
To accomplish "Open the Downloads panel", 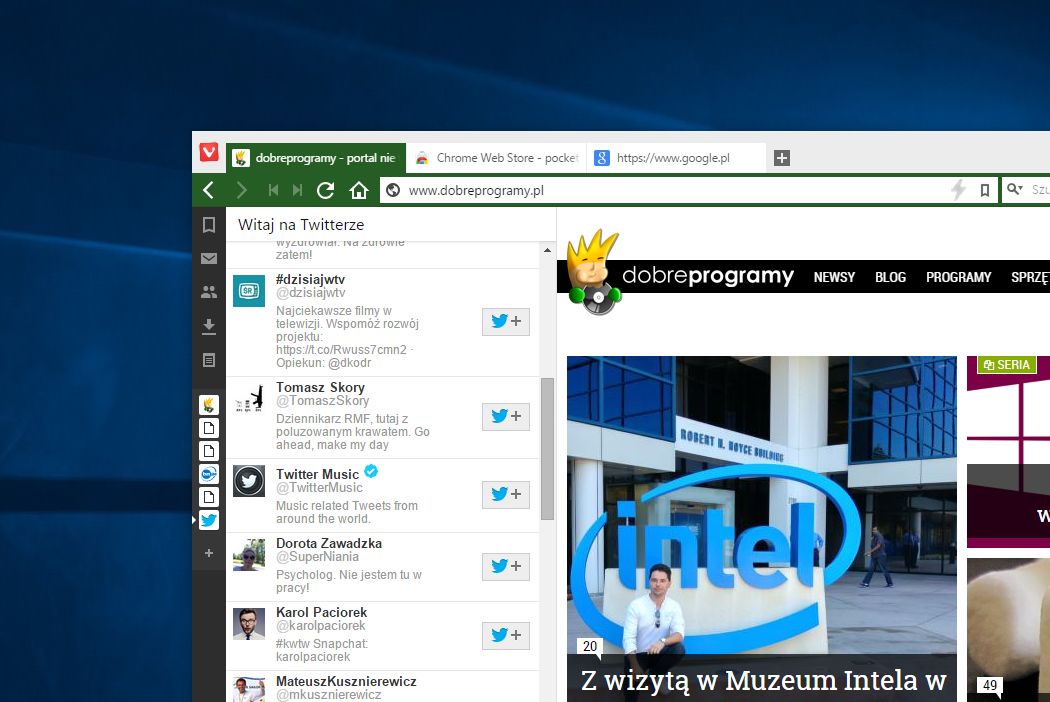I will click(x=209, y=326).
